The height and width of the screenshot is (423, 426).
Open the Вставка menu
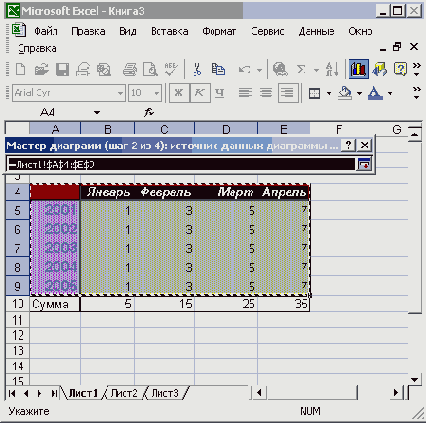(x=170, y=31)
